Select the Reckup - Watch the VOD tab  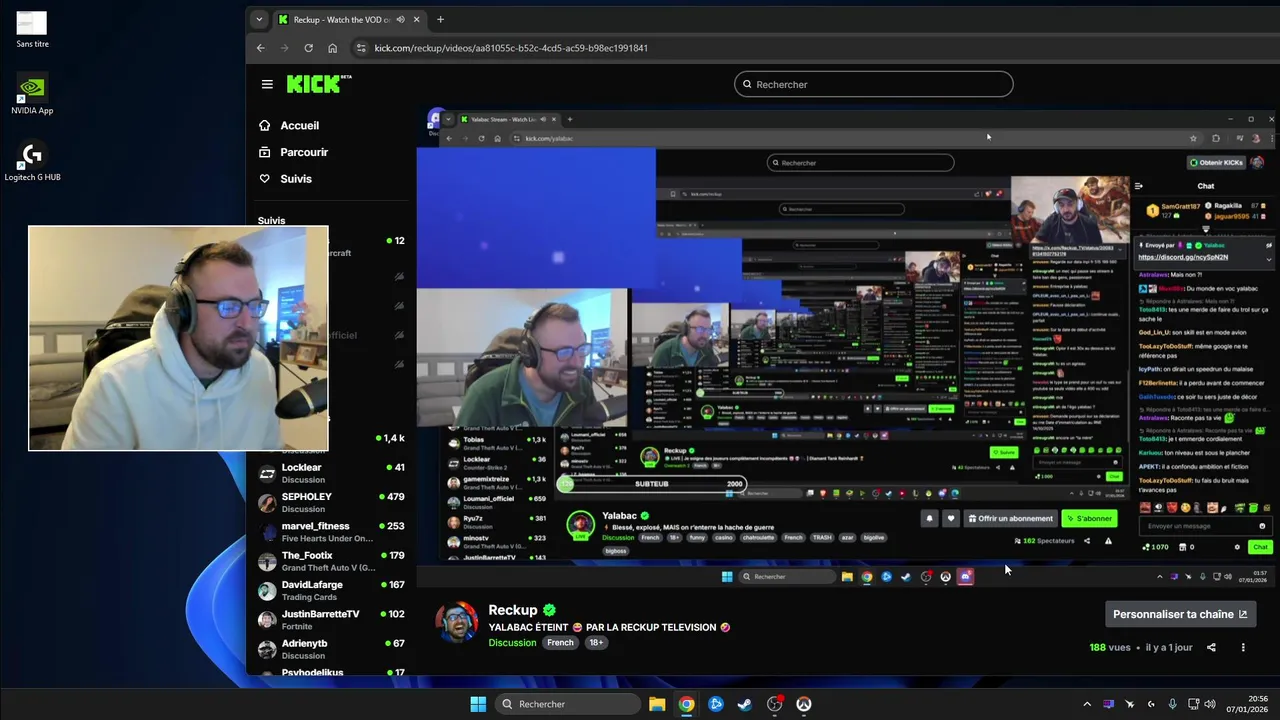click(x=350, y=19)
